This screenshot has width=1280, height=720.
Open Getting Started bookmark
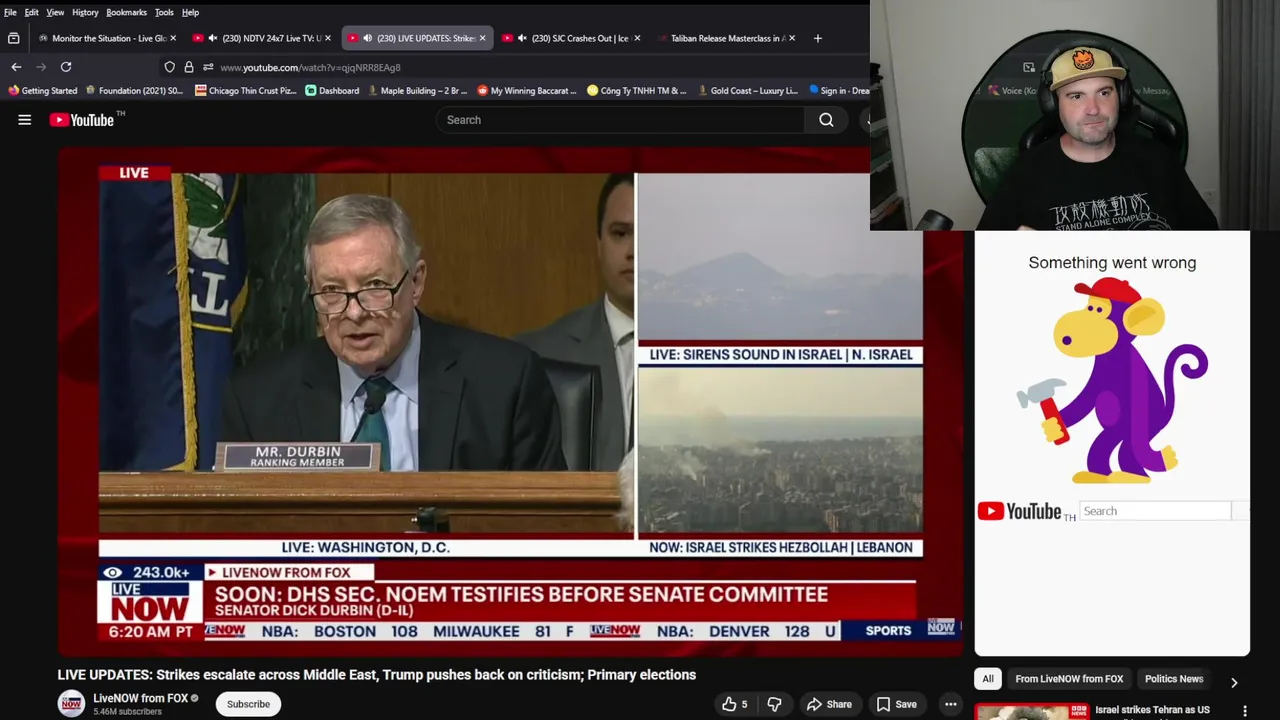coord(43,90)
